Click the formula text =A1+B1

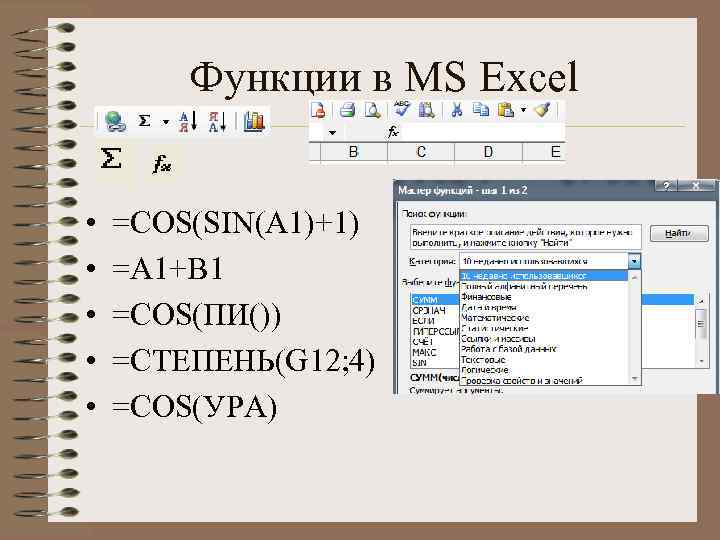click(x=167, y=269)
